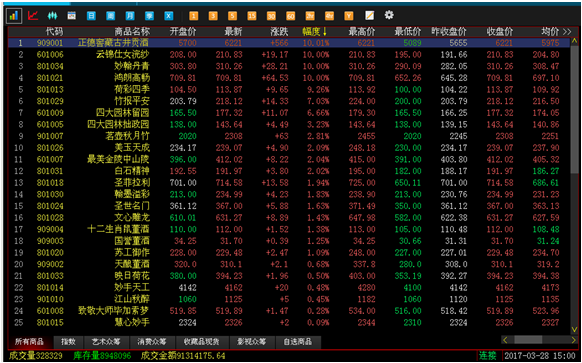Switch to the red line chart view
The image size is (582, 363).
33,16
